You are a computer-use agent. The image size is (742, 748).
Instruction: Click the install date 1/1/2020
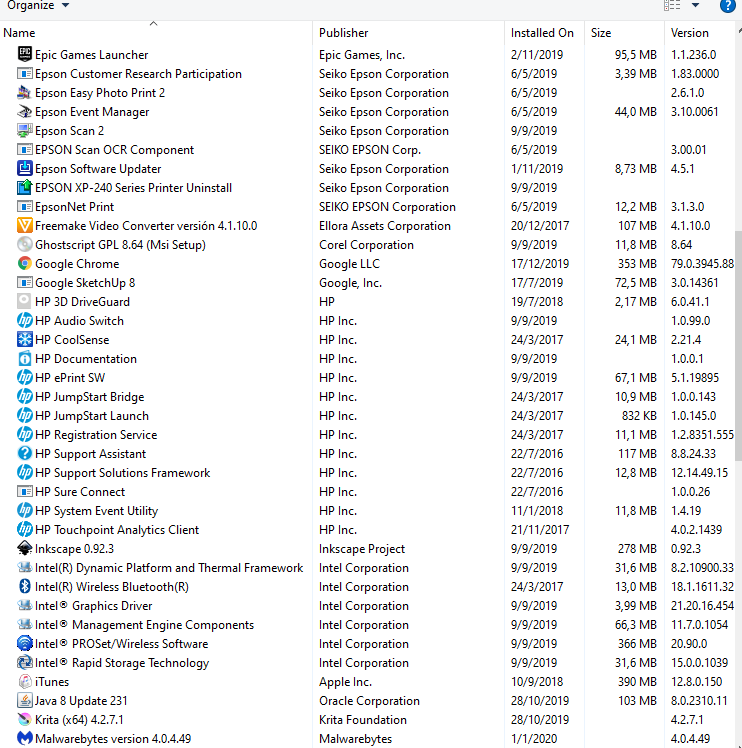click(533, 738)
